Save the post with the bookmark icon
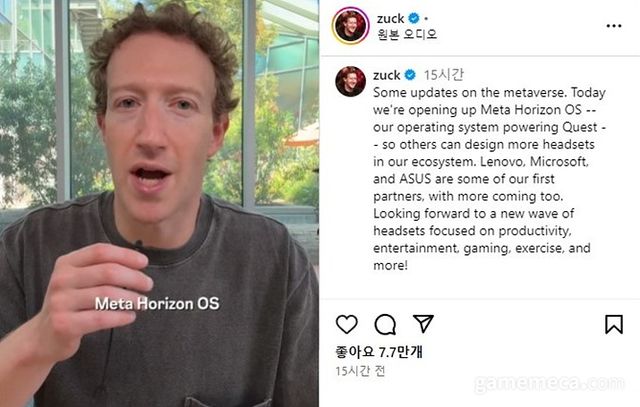 (x=613, y=325)
